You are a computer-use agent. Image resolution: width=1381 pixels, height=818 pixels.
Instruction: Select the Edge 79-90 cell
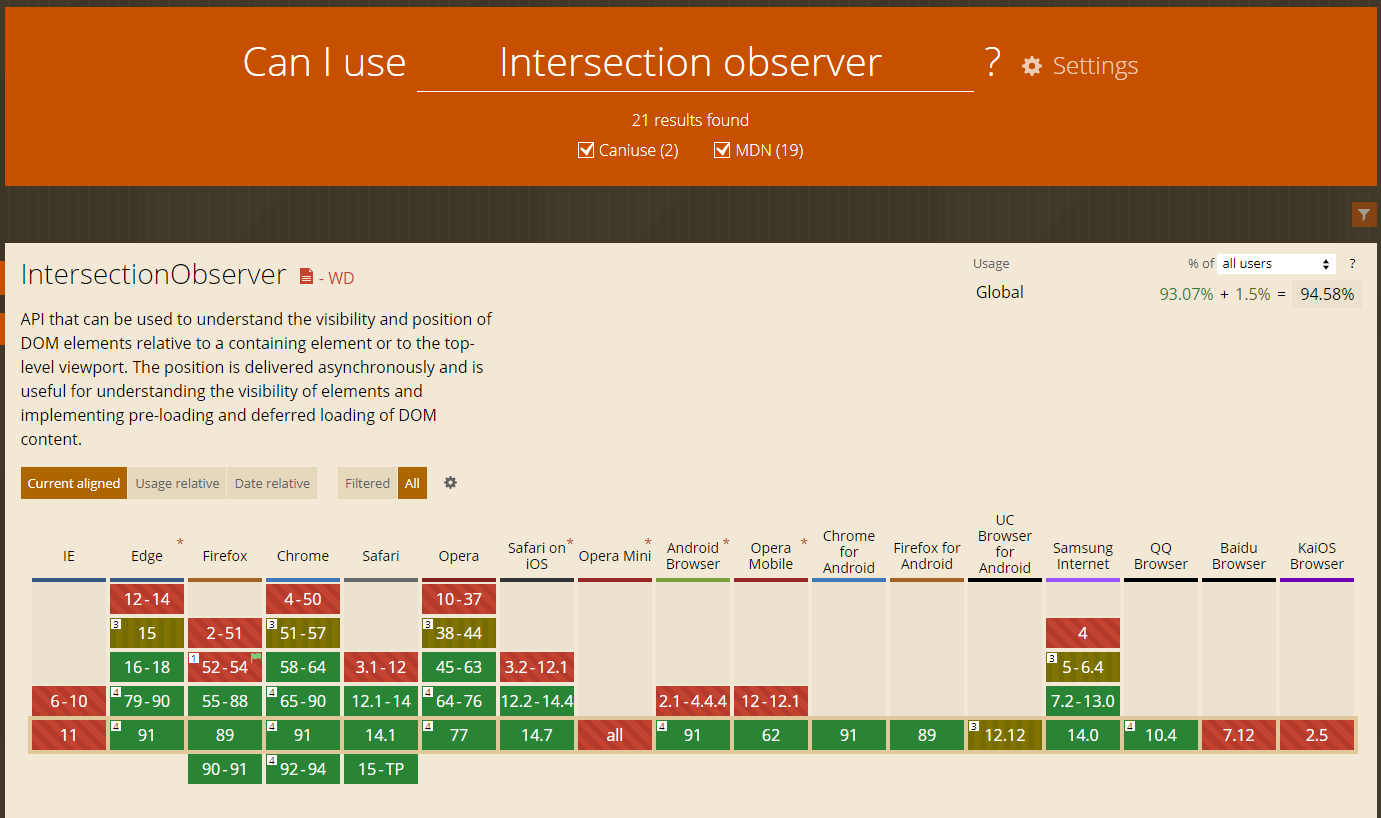pyautogui.click(x=147, y=701)
